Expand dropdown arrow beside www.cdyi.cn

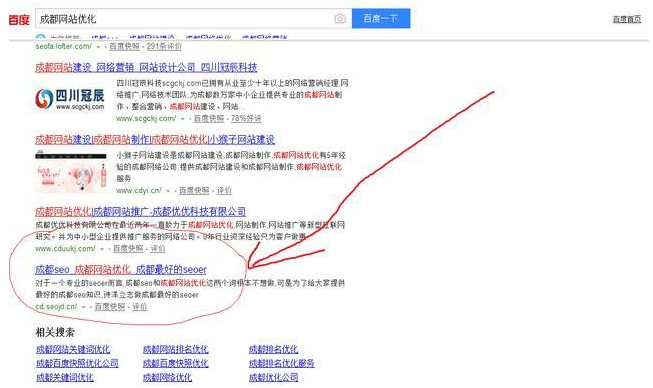tap(168, 191)
